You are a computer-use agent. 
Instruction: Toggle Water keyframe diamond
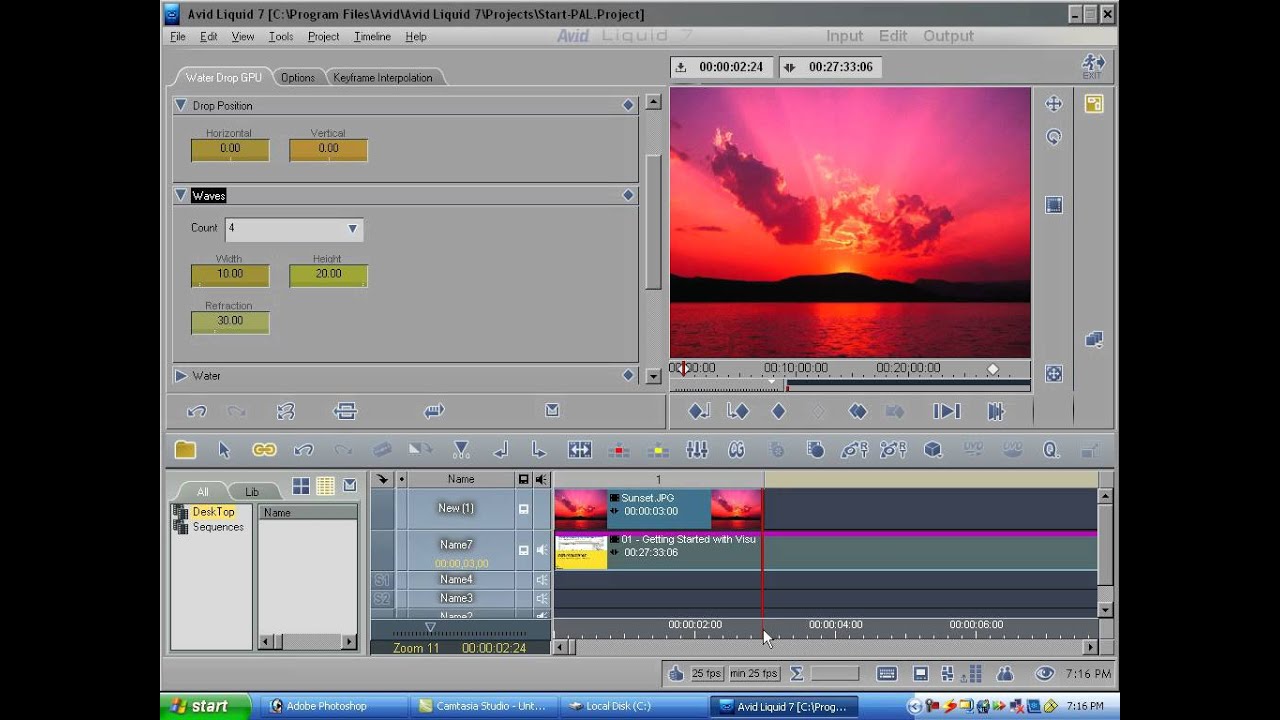628,375
